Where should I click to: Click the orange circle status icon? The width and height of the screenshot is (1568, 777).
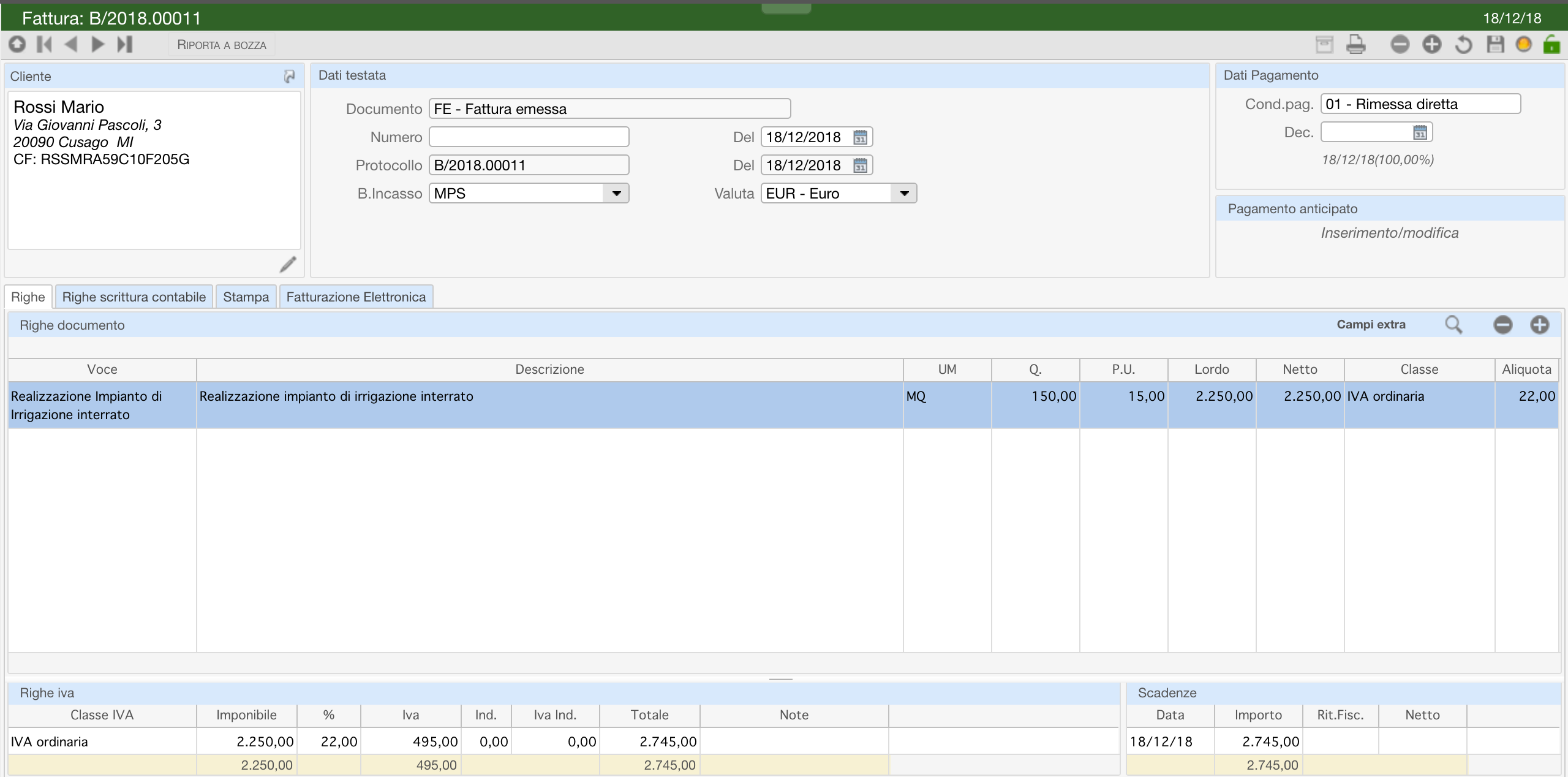1524,44
